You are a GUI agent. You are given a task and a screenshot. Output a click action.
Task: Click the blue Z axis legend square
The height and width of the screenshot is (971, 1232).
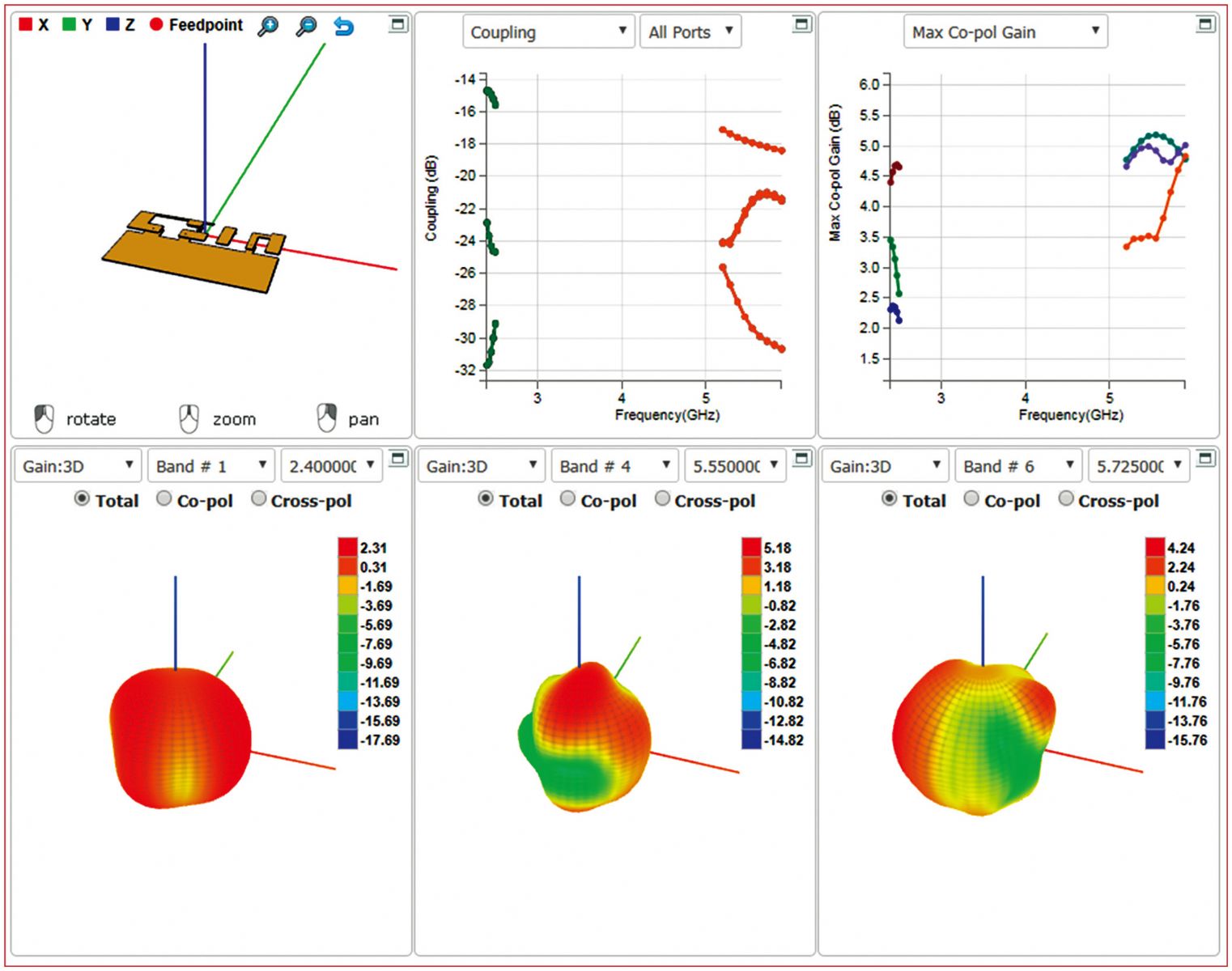113,24
